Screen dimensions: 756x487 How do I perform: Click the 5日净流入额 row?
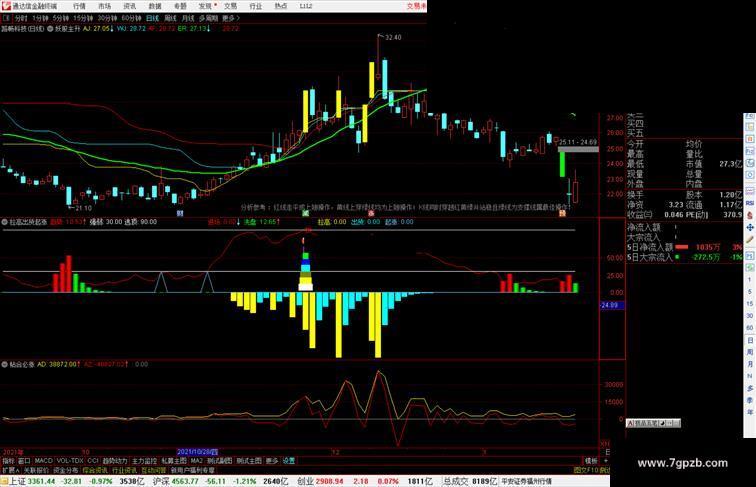[x=684, y=247]
